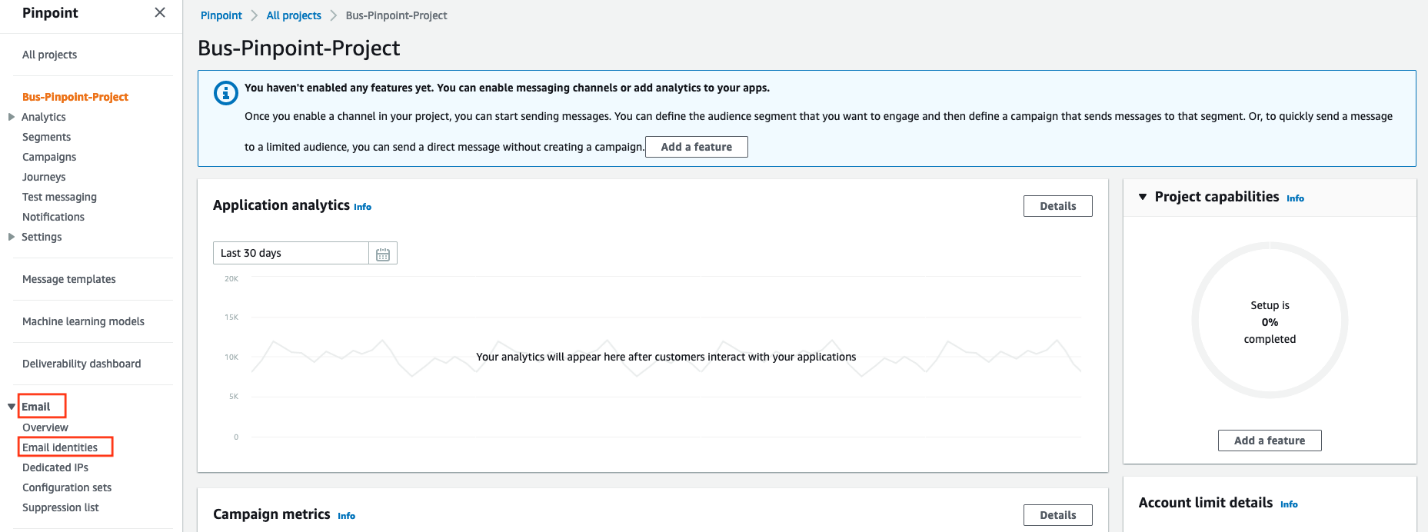Open Info link next to Application analytics
Viewport: 1428px width, 532px height.
pyautogui.click(x=363, y=207)
